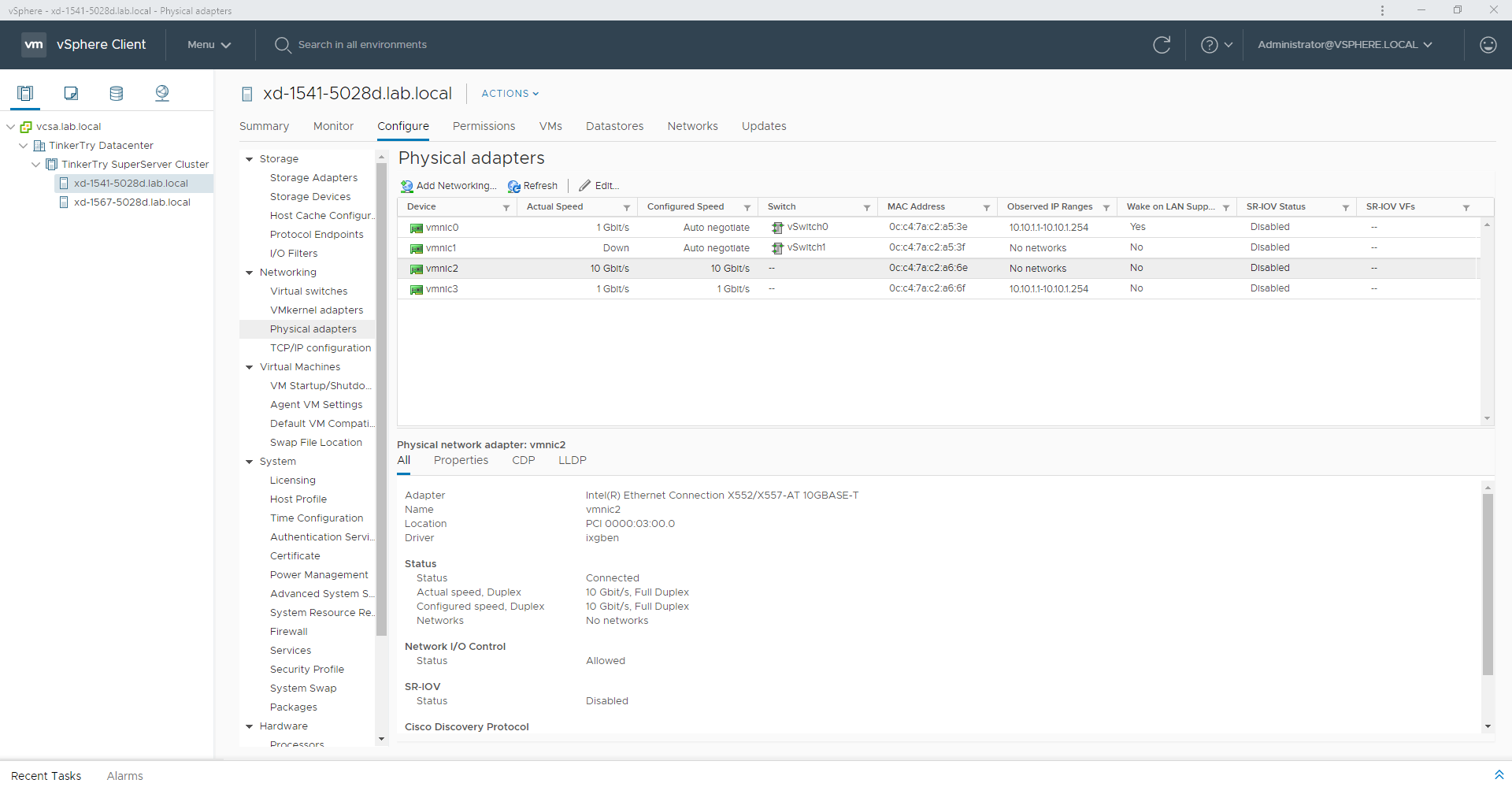The width and height of the screenshot is (1512, 787).
Task: Filter the MAC Address column
Action: (987, 207)
